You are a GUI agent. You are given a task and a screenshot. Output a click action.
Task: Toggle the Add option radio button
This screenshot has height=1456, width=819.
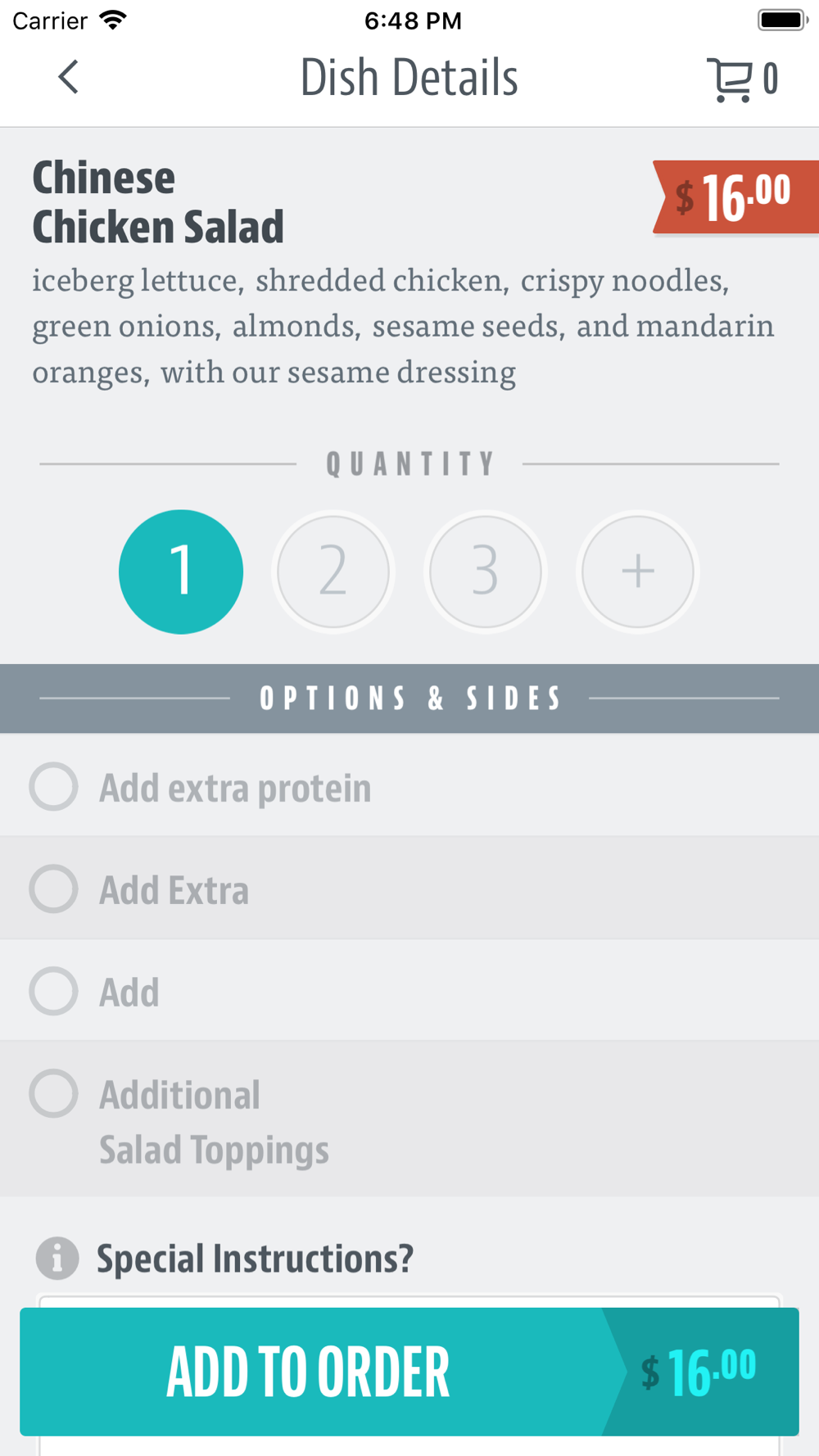coord(54,991)
